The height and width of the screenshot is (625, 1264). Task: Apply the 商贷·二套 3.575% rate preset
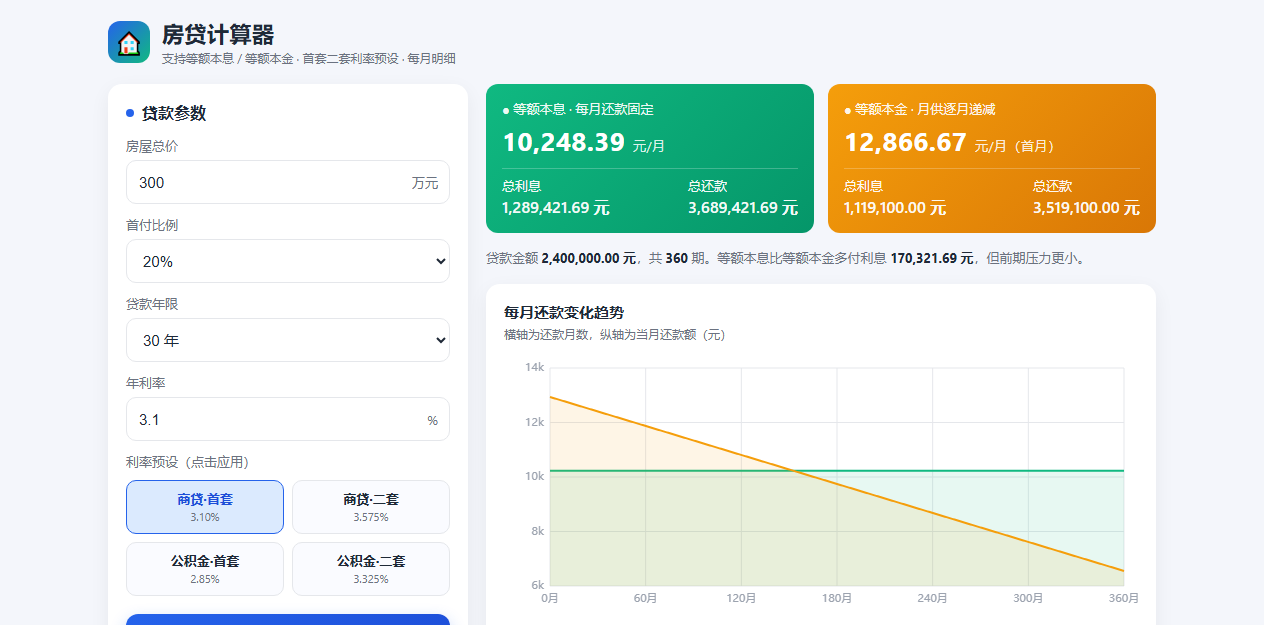[371, 507]
